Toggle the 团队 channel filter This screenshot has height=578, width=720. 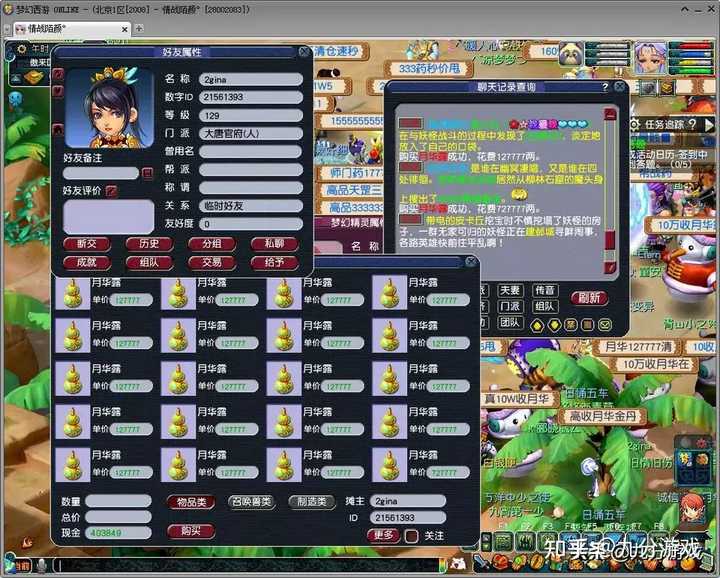pos(509,322)
